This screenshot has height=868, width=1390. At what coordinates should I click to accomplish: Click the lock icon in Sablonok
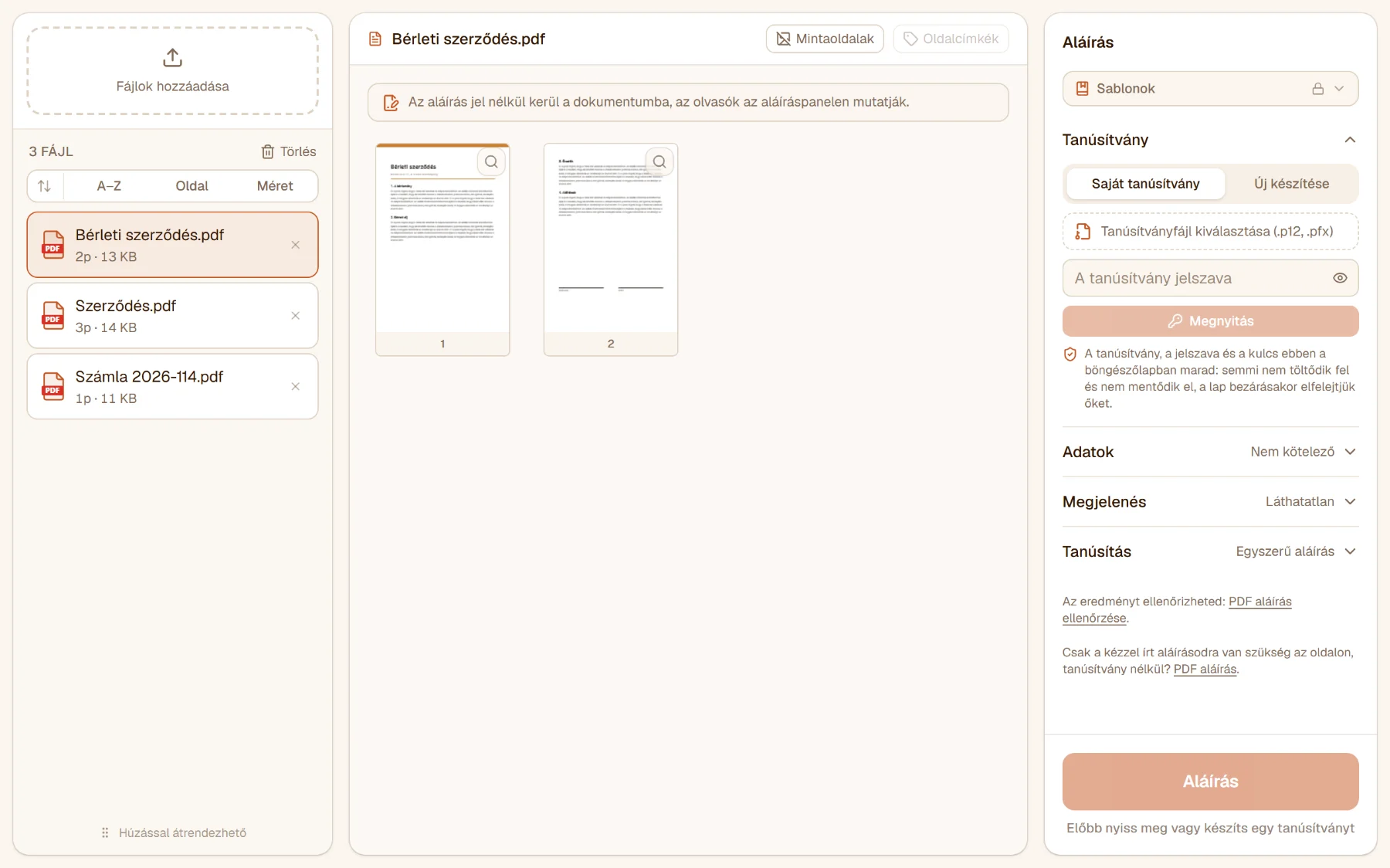point(1318,89)
